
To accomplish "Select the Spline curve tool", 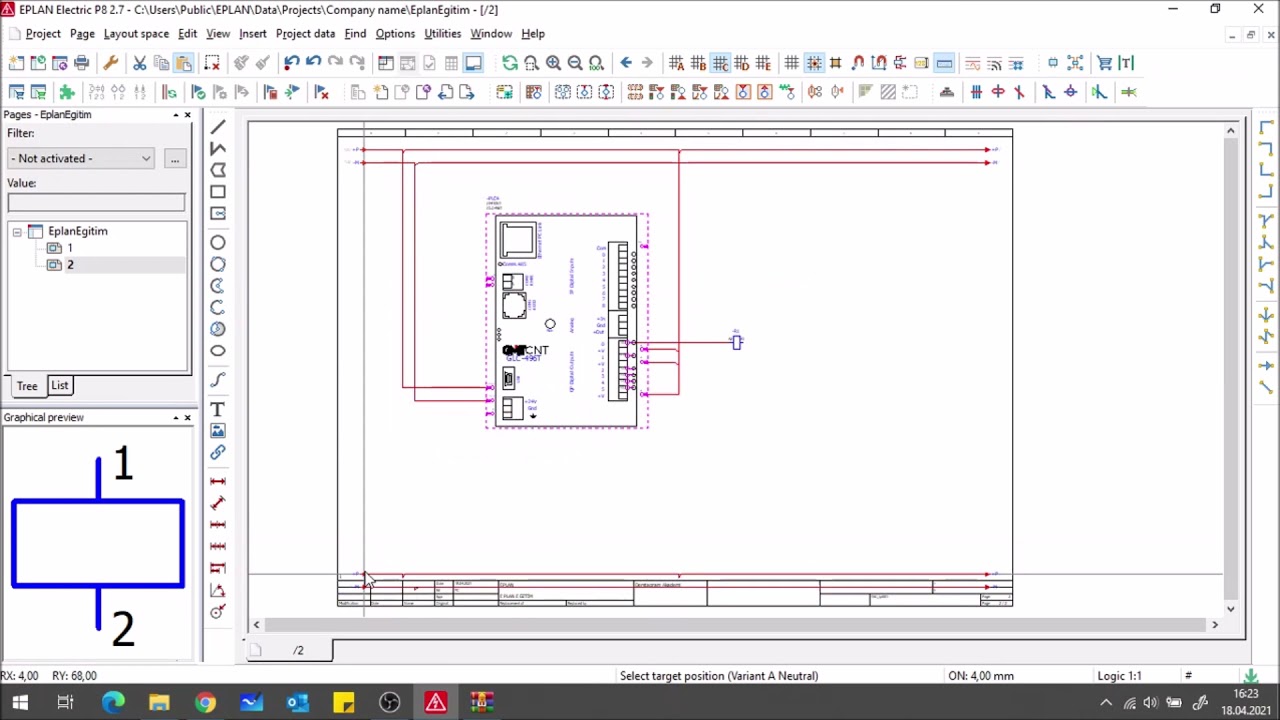I will pos(218,380).
